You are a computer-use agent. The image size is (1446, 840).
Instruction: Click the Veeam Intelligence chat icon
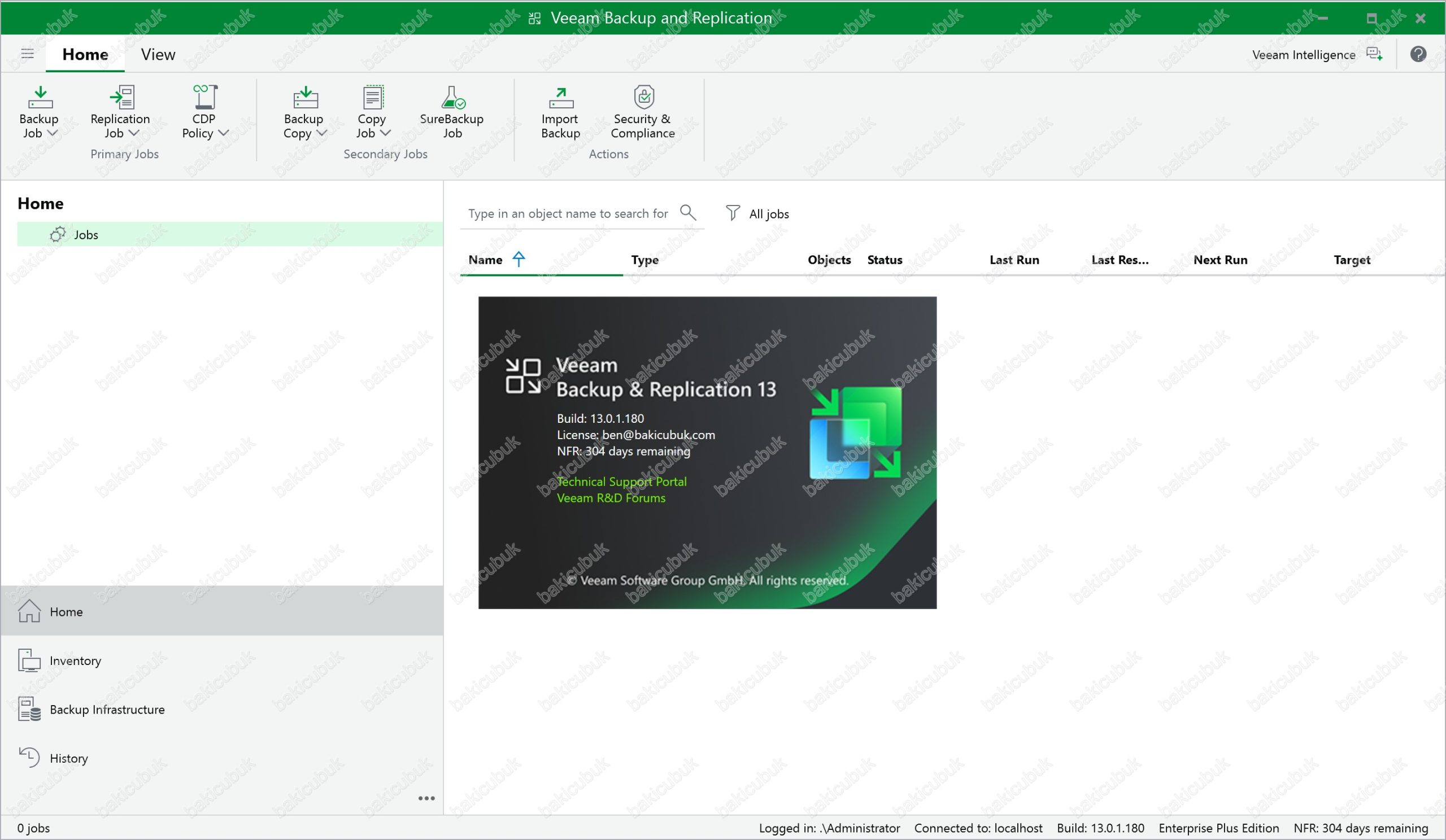pos(1374,54)
